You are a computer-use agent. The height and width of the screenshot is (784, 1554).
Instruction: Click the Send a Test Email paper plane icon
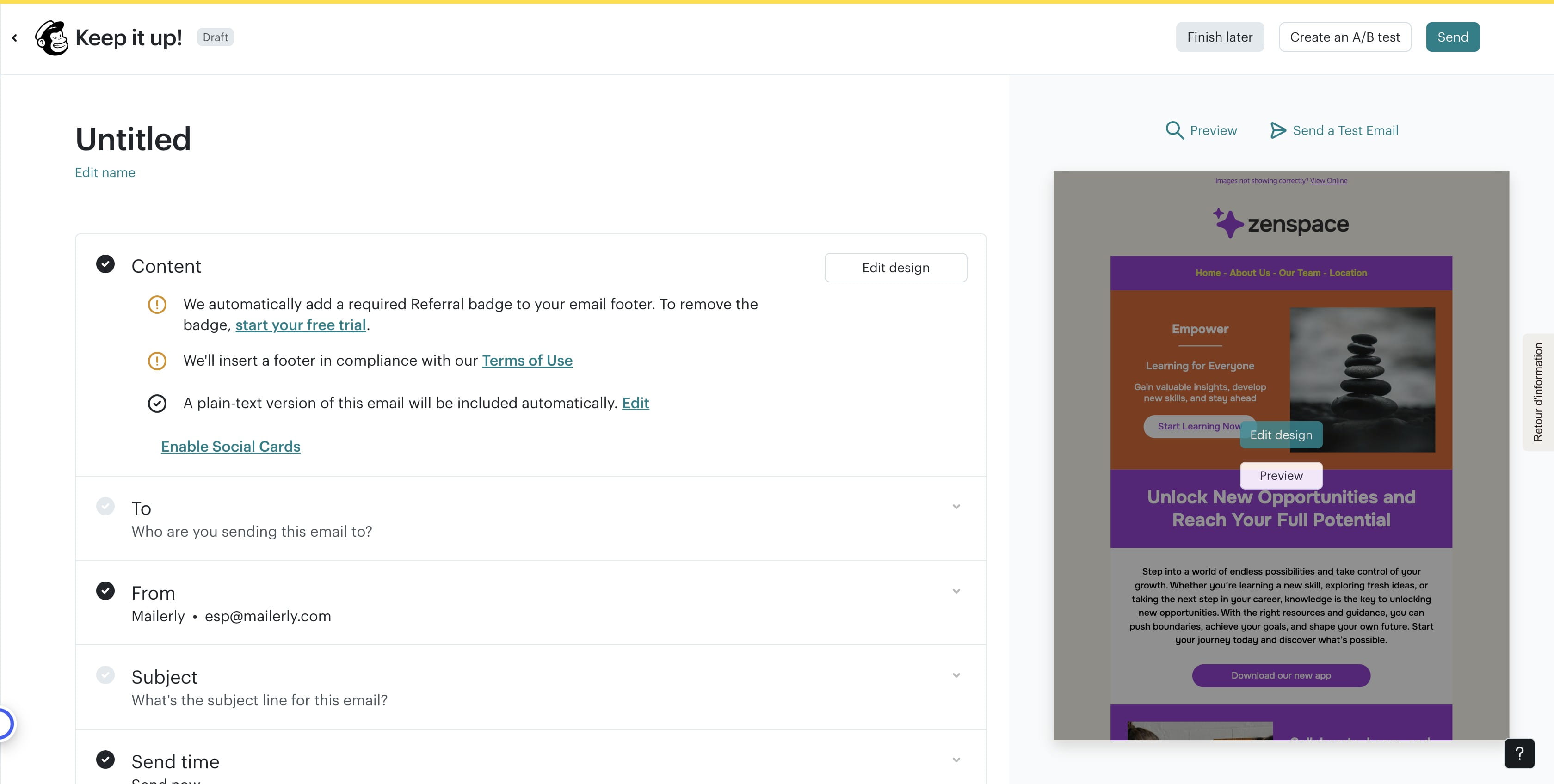[1277, 130]
